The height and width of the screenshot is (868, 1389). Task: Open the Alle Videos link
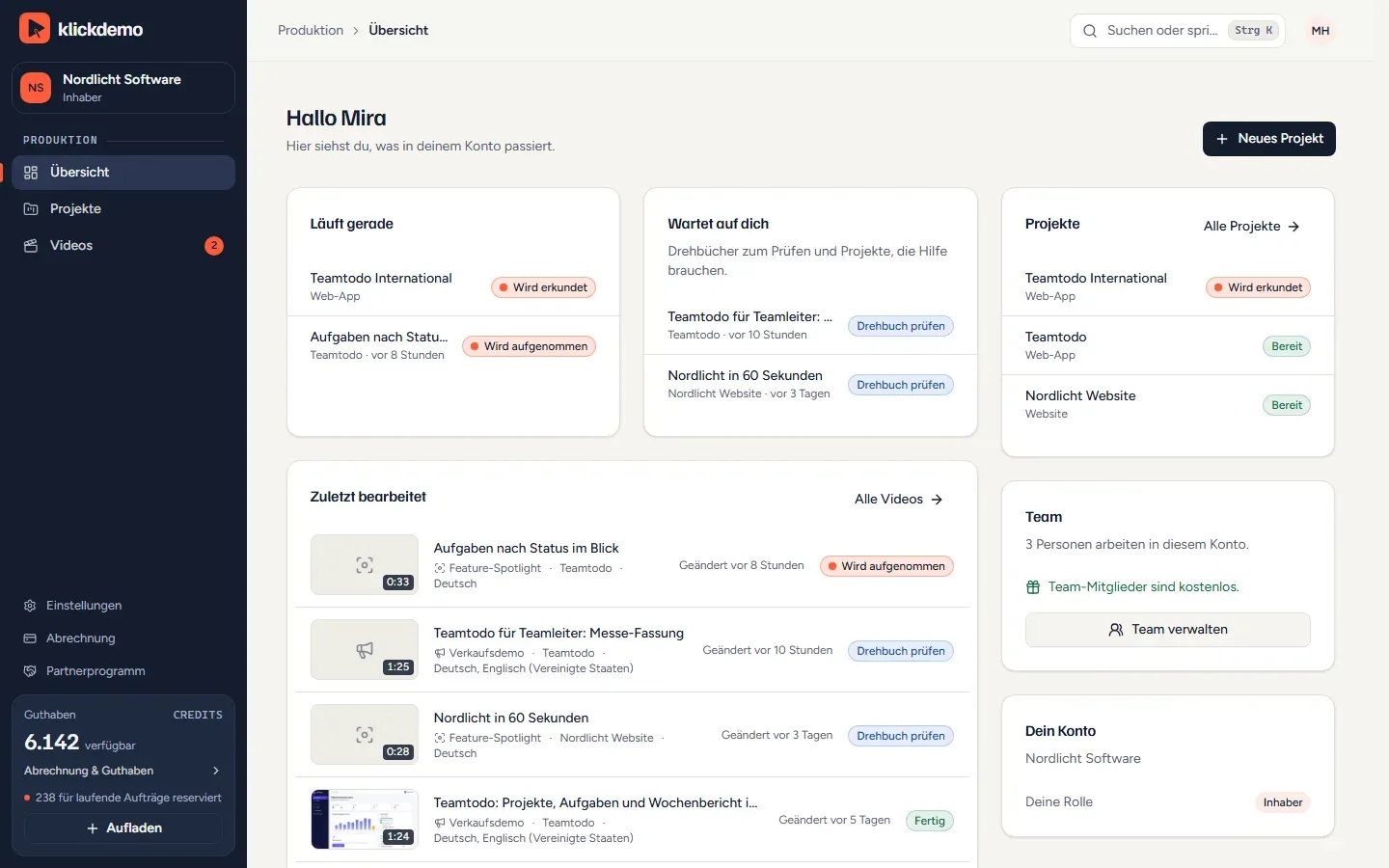[899, 500]
